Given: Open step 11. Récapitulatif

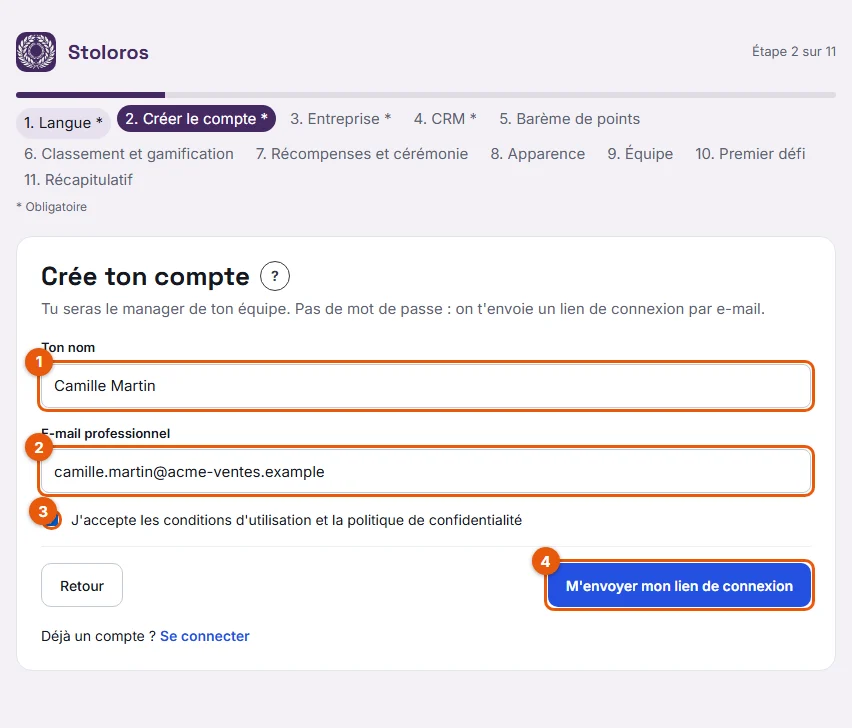Looking at the screenshot, I should (78, 180).
